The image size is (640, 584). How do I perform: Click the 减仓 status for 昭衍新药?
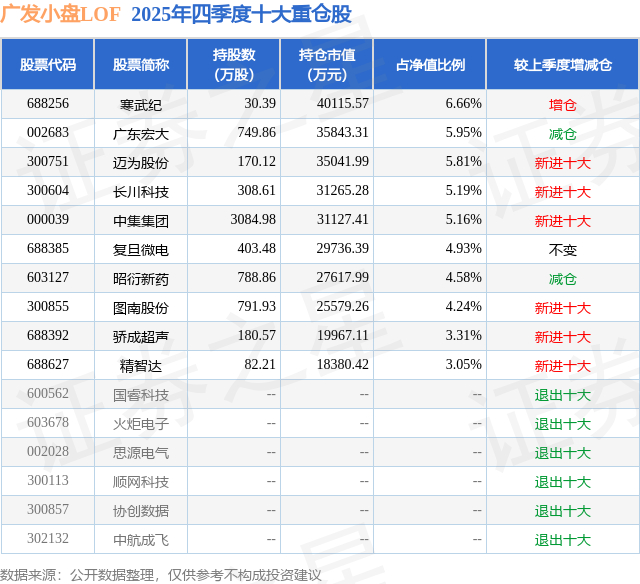click(x=563, y=279)
